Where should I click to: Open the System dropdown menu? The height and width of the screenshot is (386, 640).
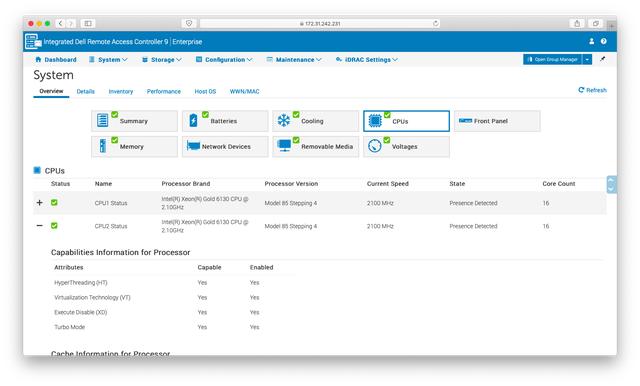[x=108, y=60]
